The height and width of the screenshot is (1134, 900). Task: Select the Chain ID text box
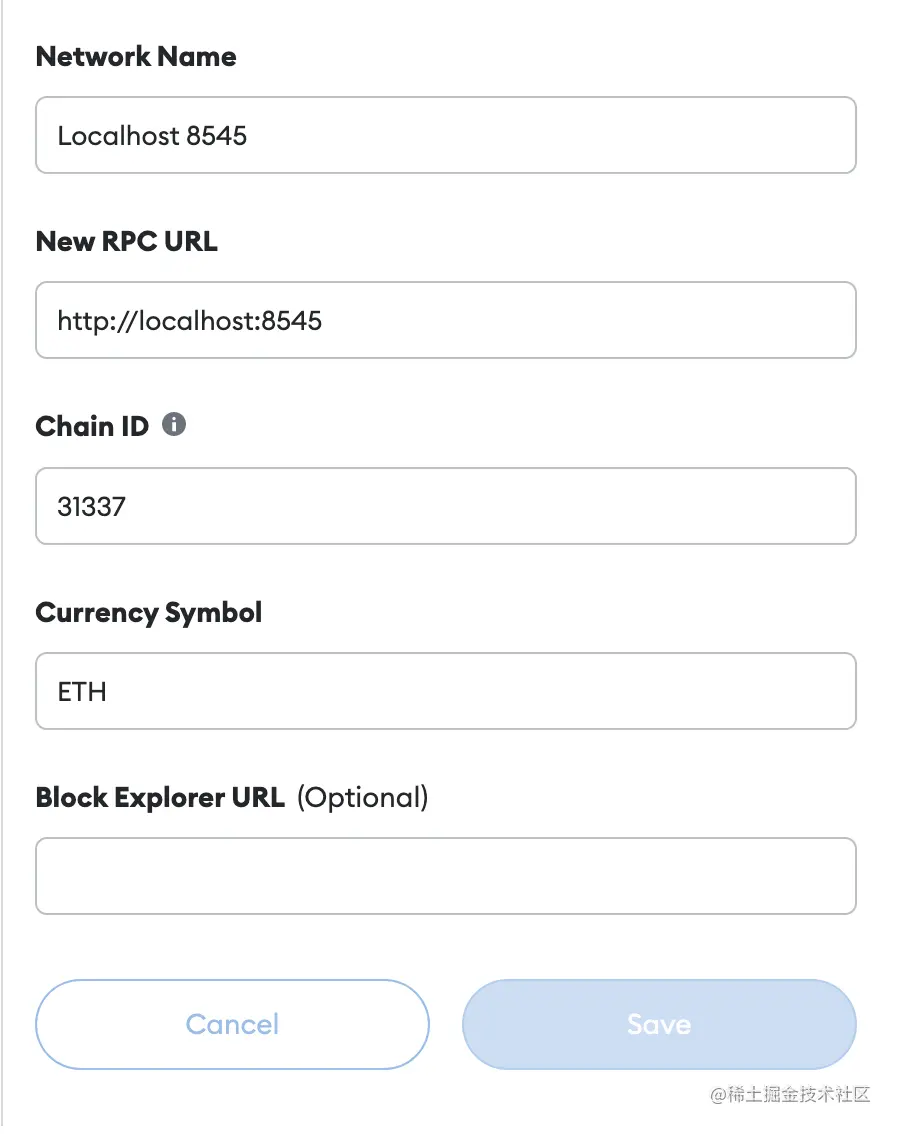(x=445, y=506)
